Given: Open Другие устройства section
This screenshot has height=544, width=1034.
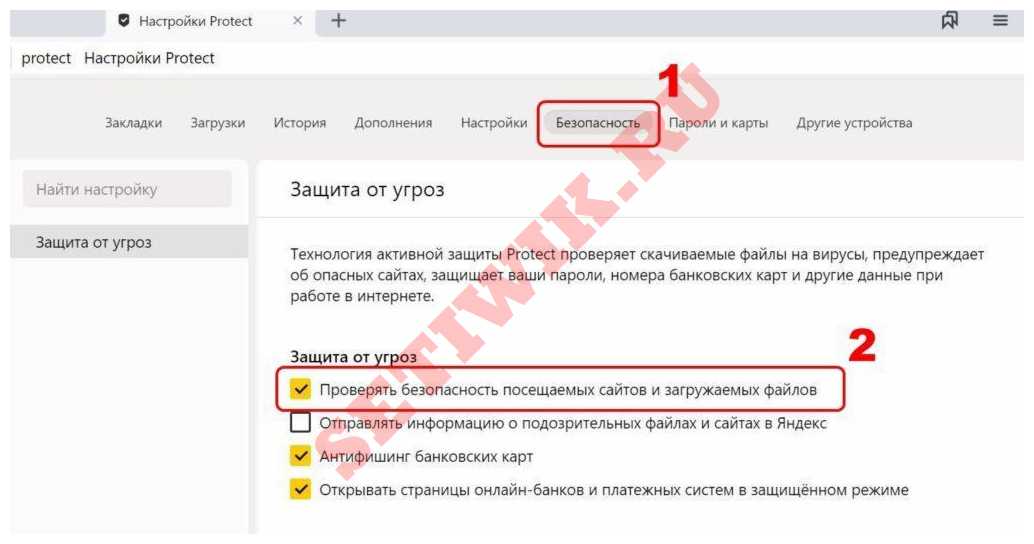Looking at the screenshot, I should point(854,123).
